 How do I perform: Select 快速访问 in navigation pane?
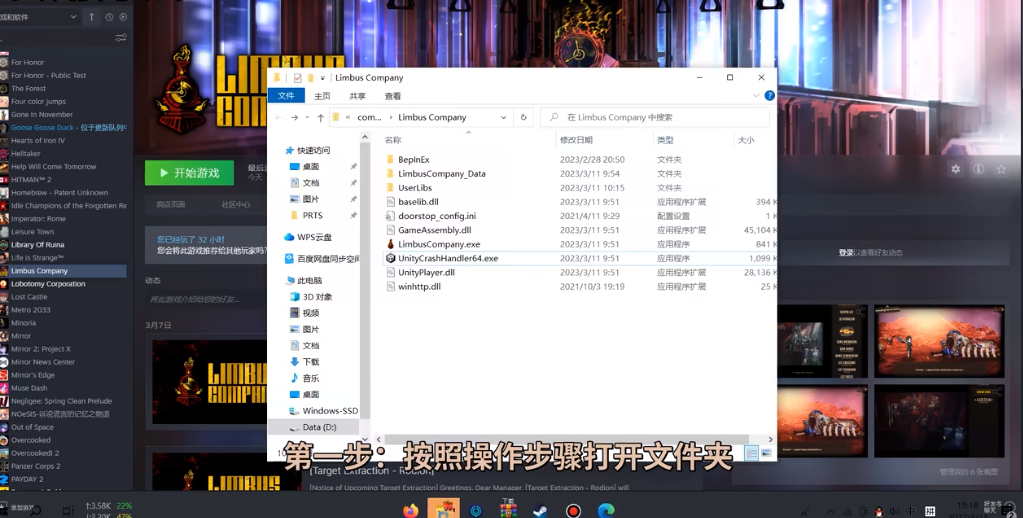313,150
